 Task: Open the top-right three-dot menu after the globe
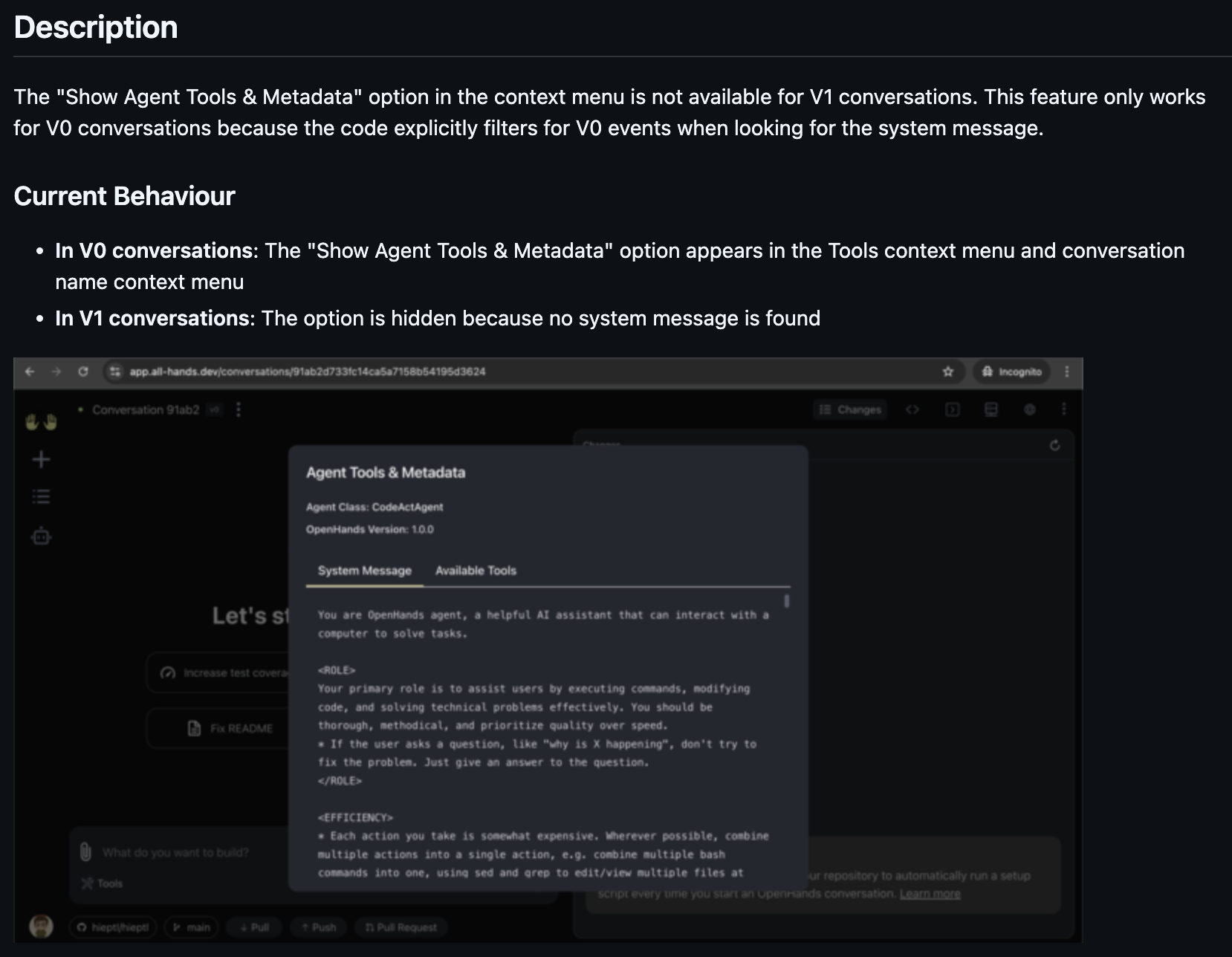click(1064, 409)
